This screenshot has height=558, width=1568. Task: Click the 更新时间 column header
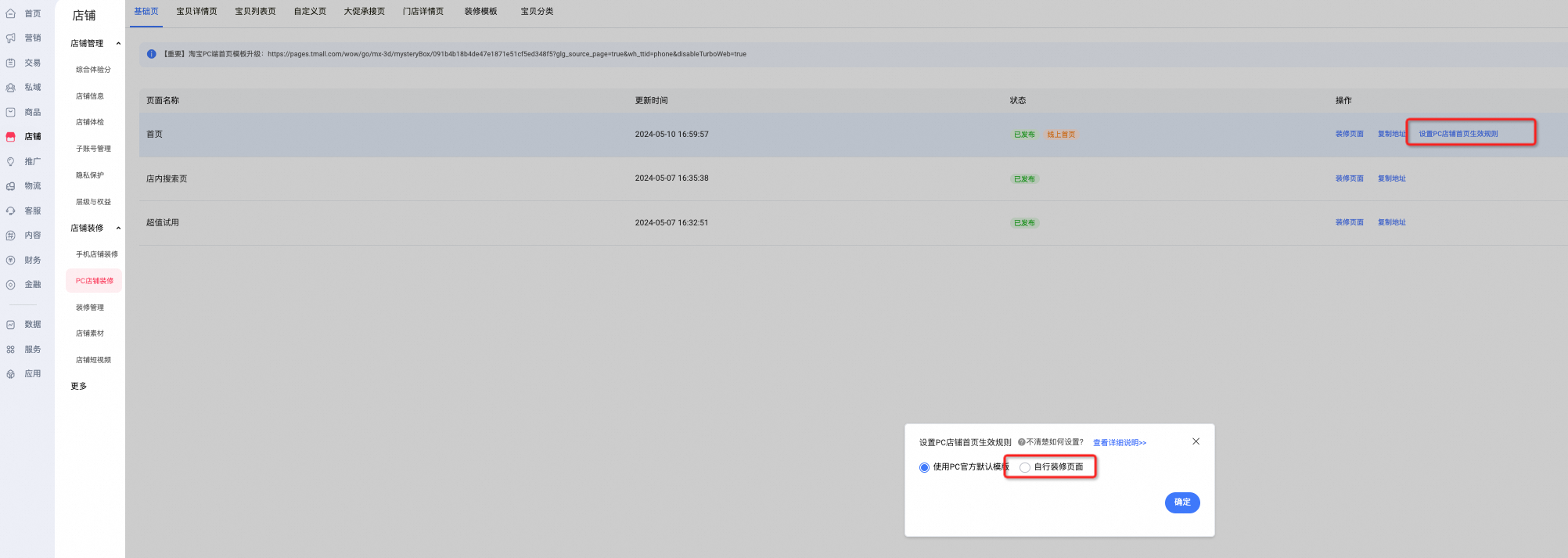pyautogui.click(x=651, y=101)
